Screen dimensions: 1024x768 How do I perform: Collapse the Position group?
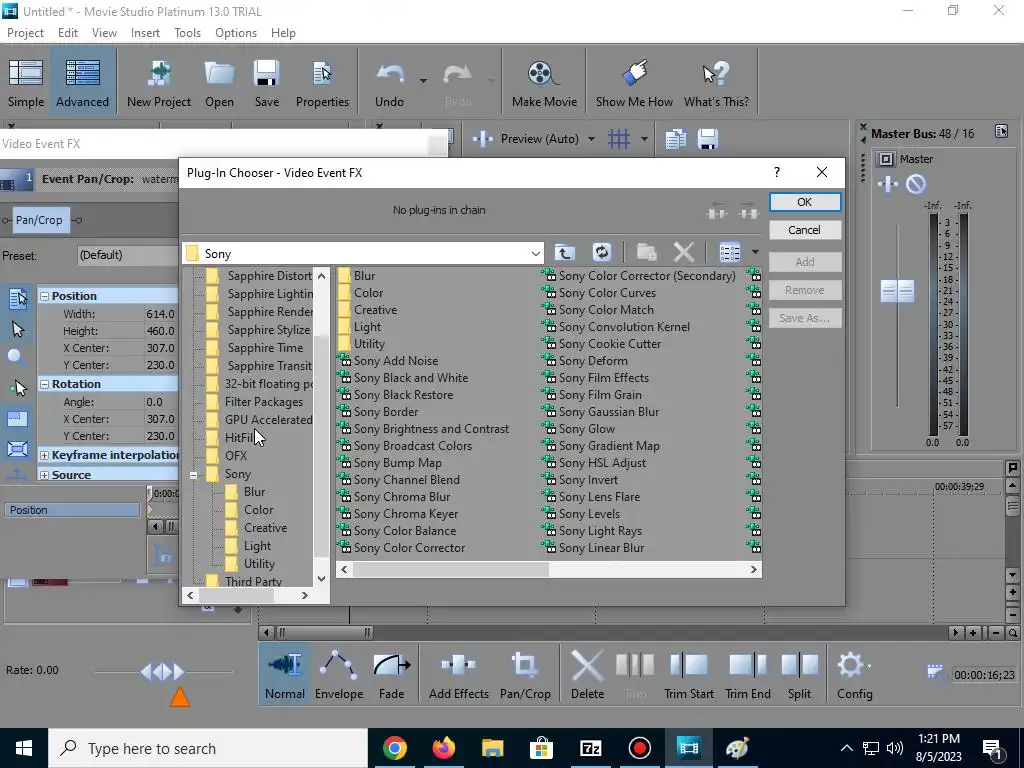[44, 296]
